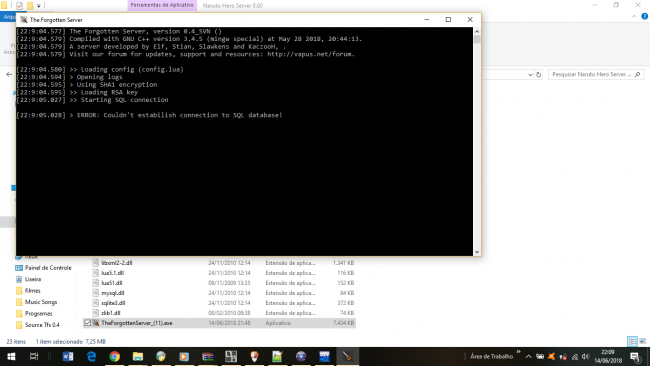Open Microsoft Edge from the taskbar
650x366 pixels.
91,356
